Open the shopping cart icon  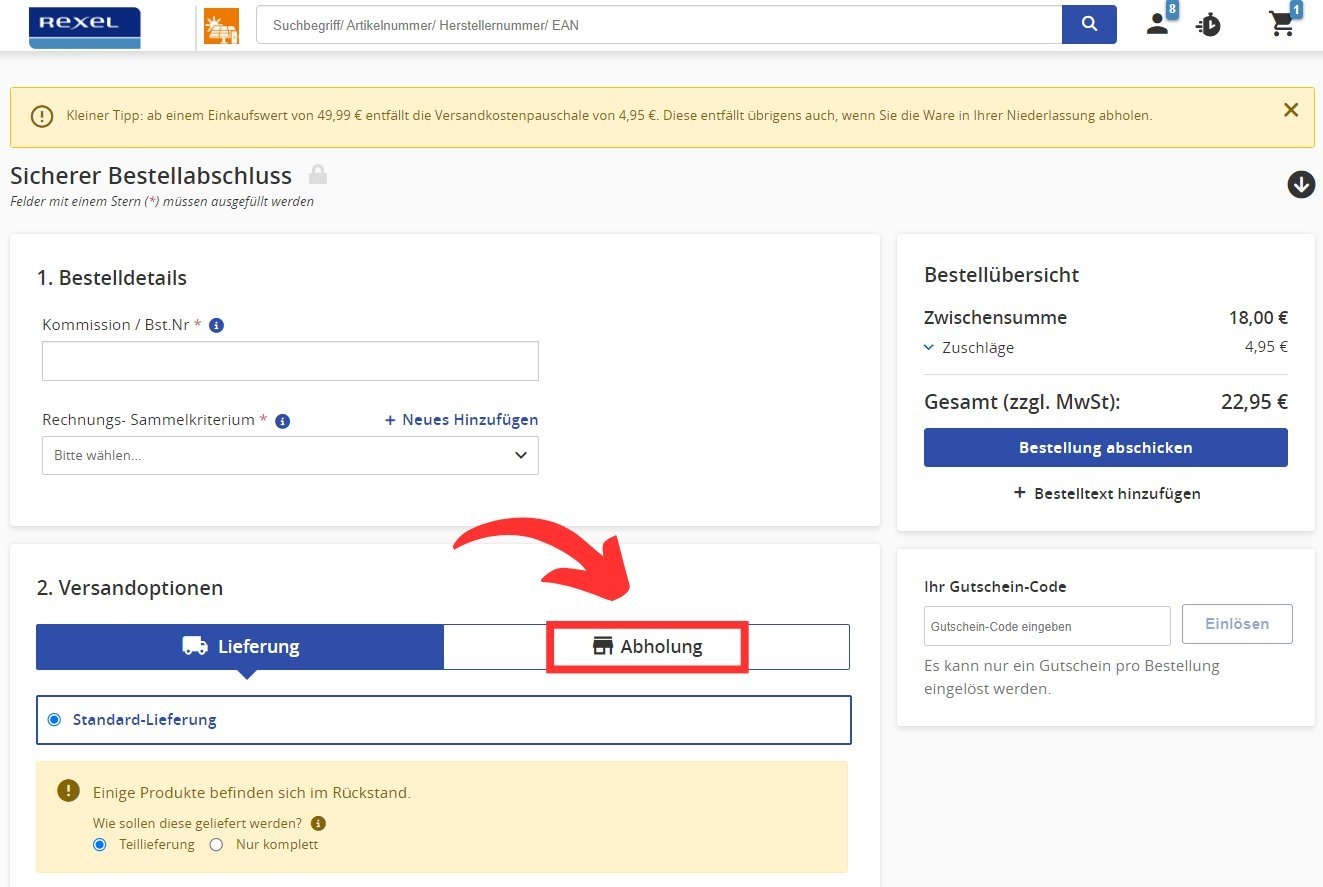click(x=1282, y=25)
